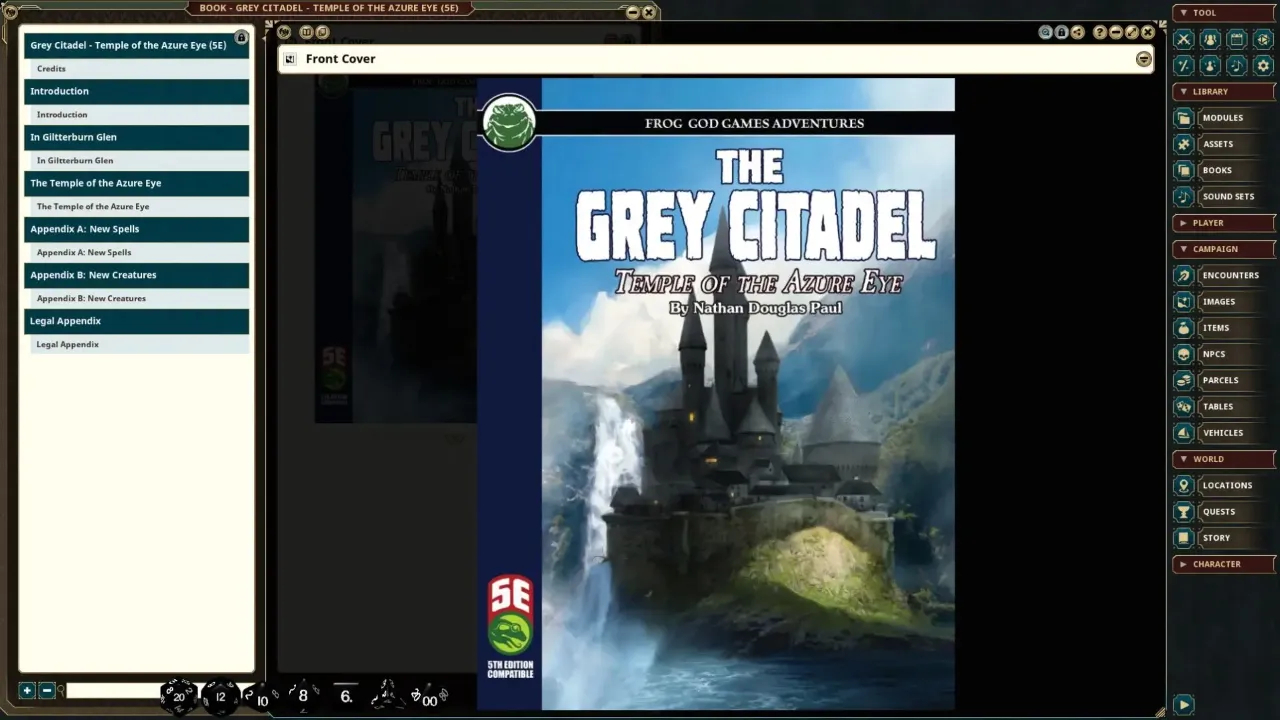Click the Tables icon

pos(1184,407)
